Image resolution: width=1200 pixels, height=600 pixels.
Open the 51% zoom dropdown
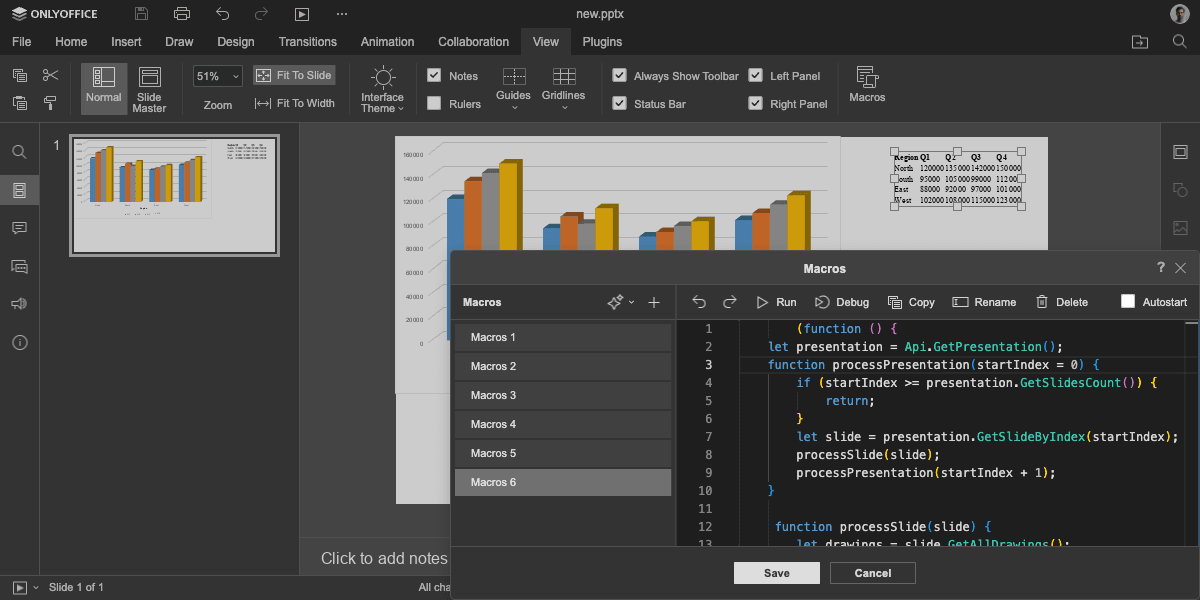click(x=218, y=76)
